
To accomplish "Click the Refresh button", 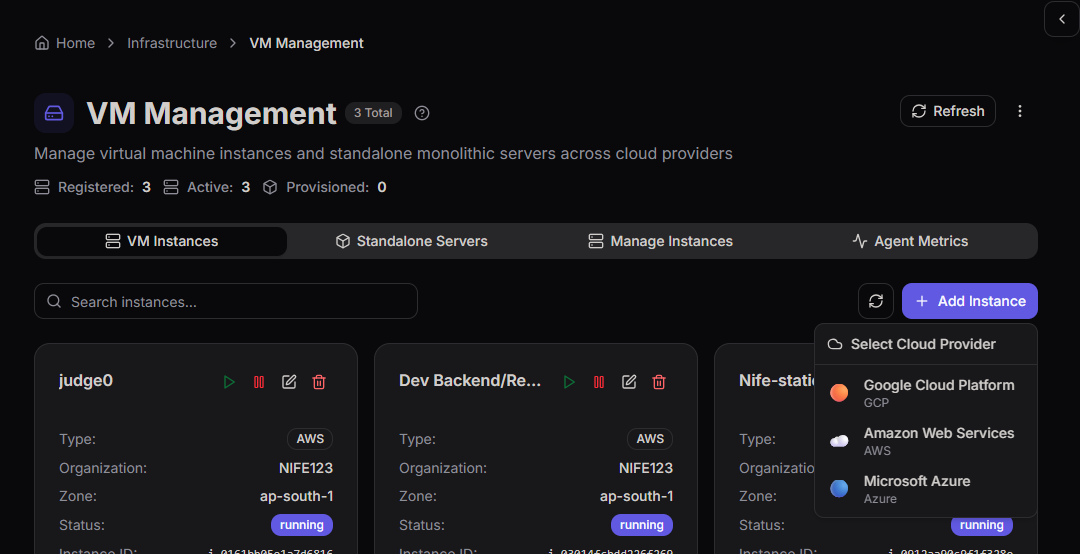I will [x=948, y=111].
